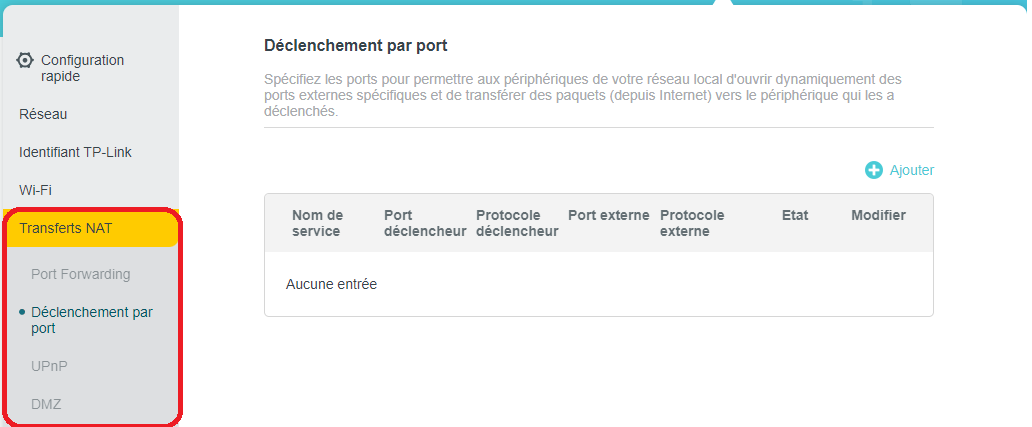
Task: Click the Aucune entrée empty table row
Action: (331, 284)
